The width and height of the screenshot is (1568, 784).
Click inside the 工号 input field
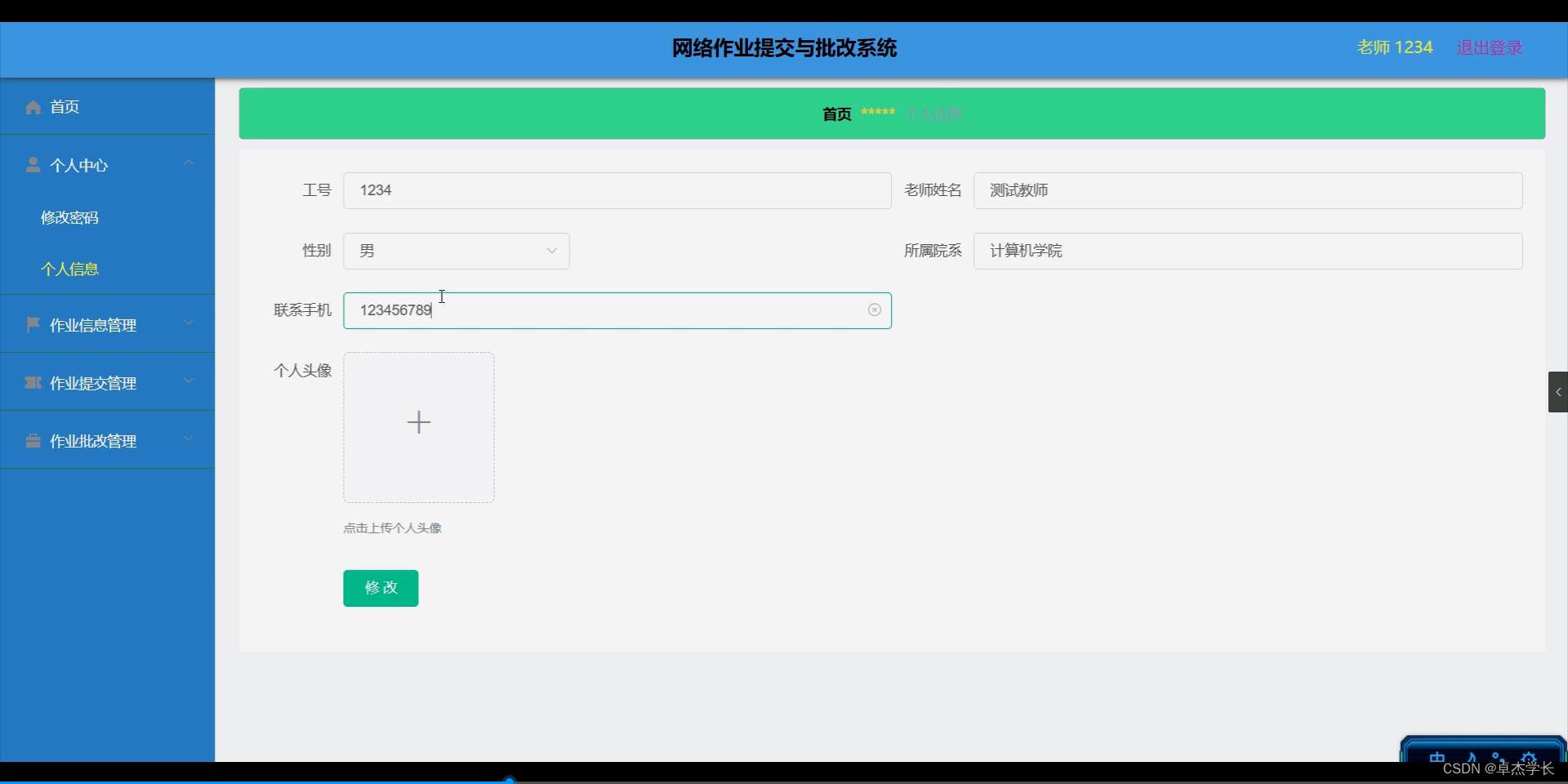617,190
